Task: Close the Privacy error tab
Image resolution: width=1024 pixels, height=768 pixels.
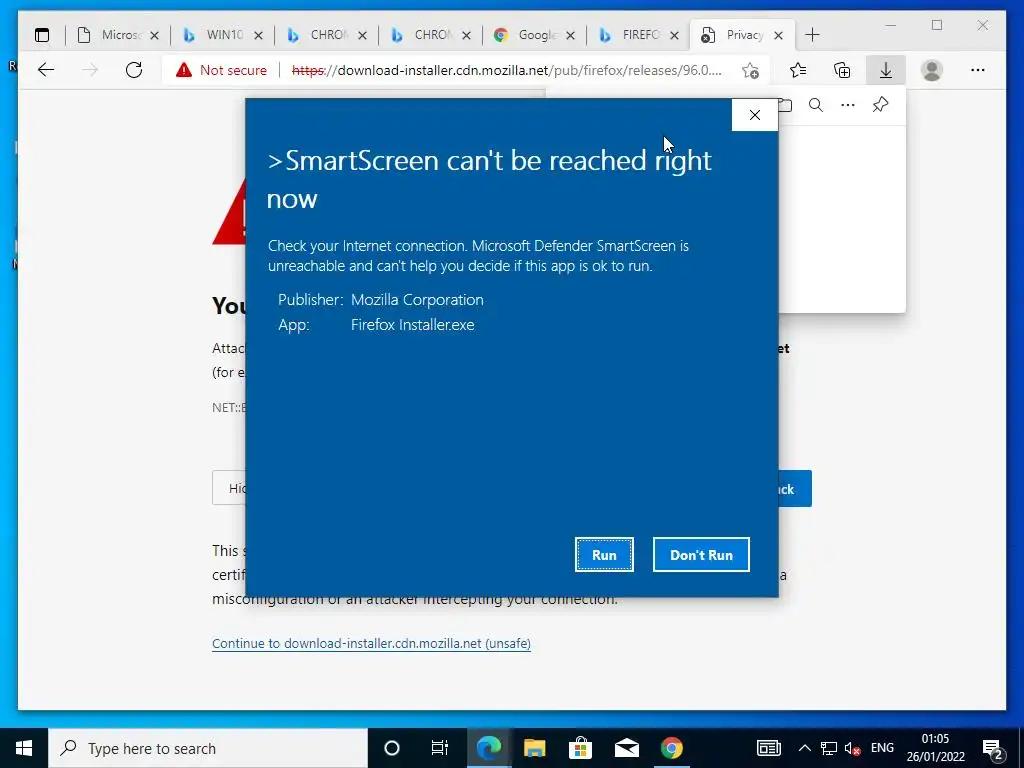Action: tap(778, 35)
